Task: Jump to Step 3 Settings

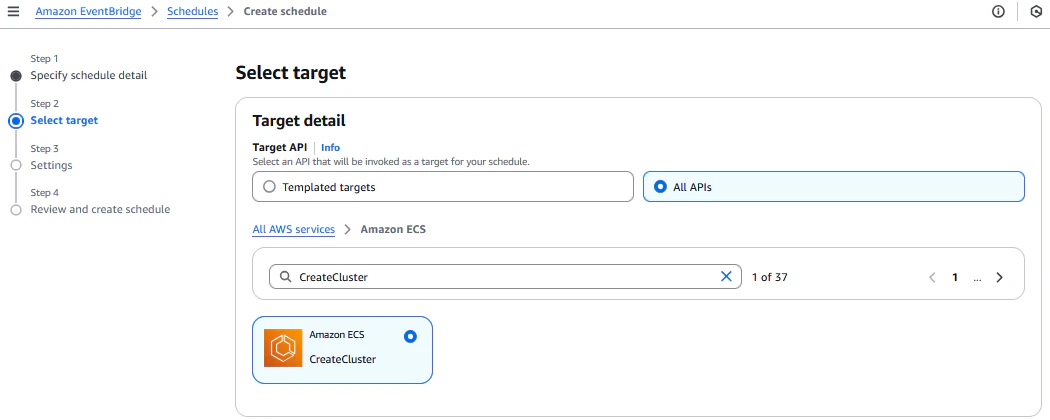Action: [52, 165]
